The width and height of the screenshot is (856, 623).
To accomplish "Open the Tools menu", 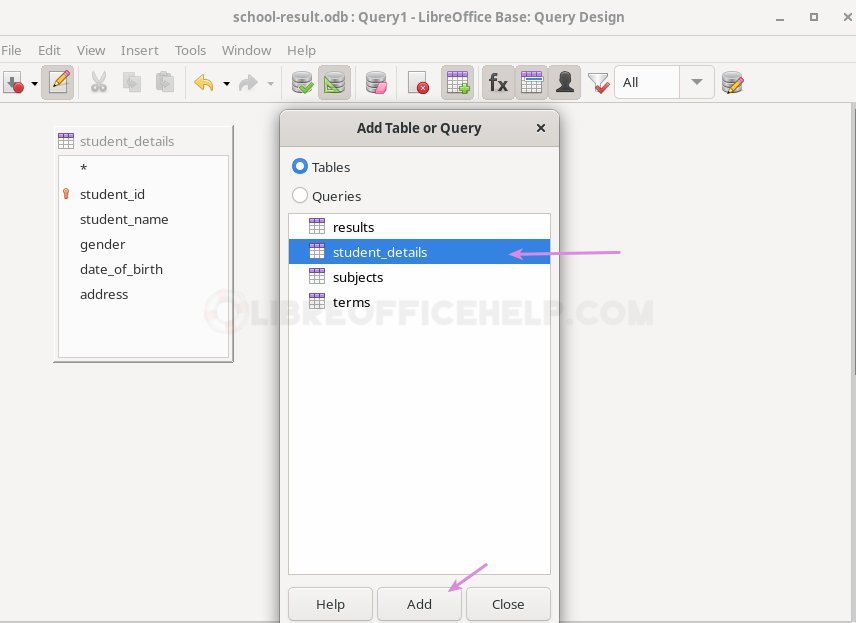I will pyautogui.click(x=191, y=50).
